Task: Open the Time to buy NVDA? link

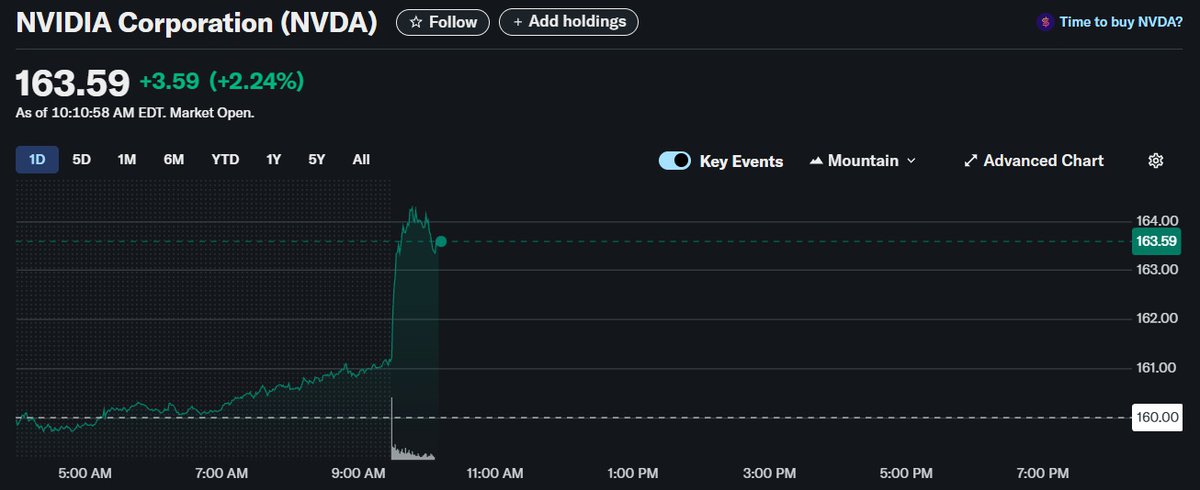Action: tap(1120, 21)
